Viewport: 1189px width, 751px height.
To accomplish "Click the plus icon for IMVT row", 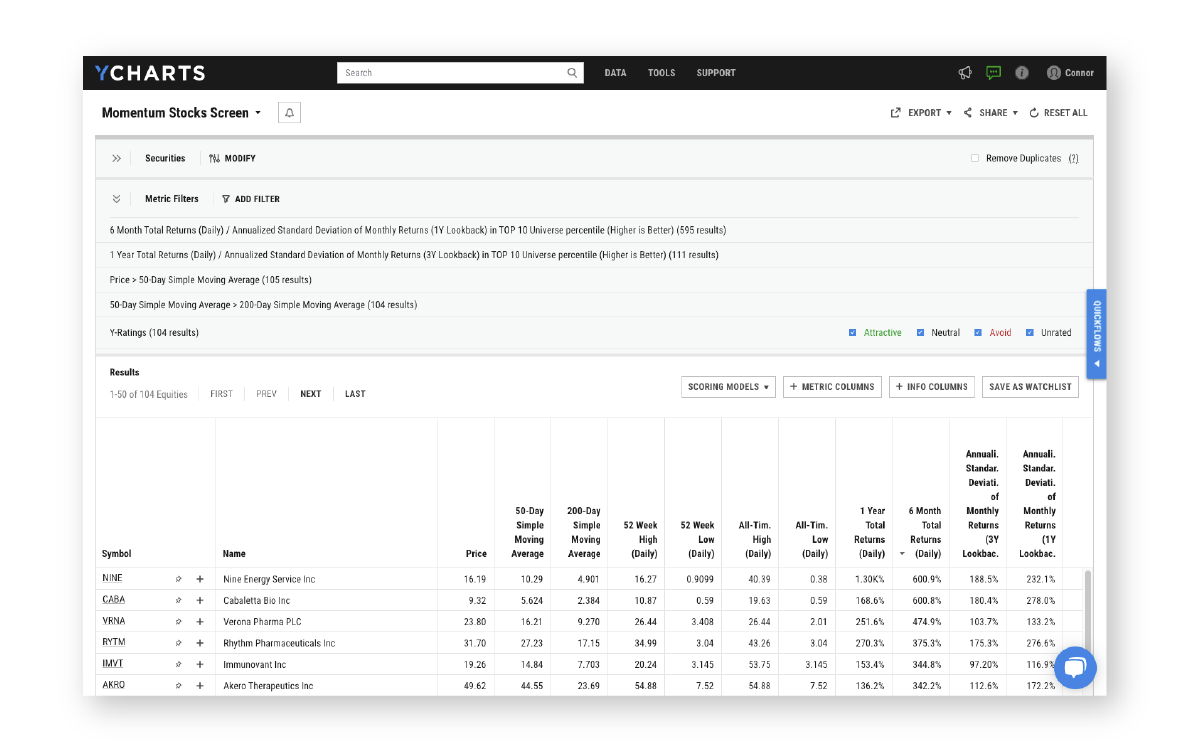I will point(200,664).
